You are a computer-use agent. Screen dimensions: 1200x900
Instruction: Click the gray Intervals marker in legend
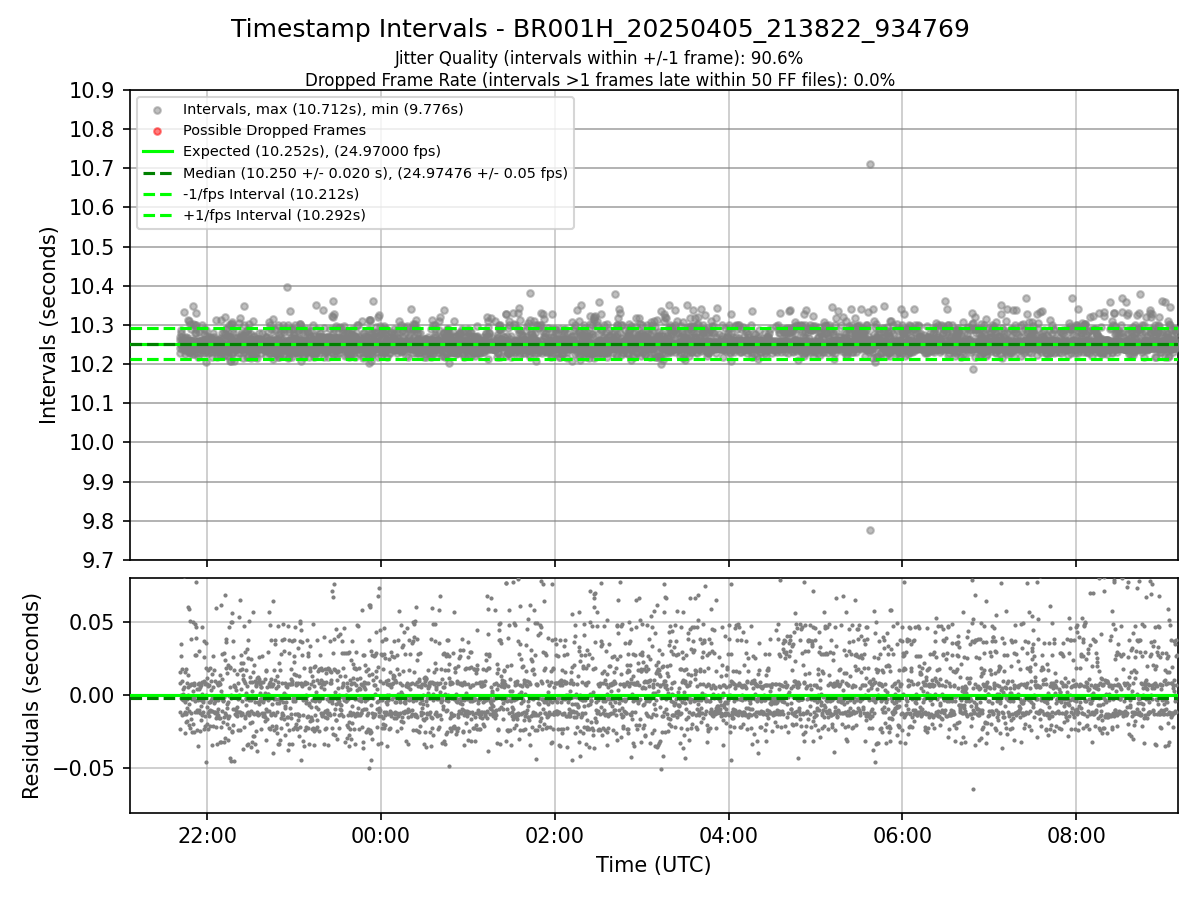click(x=158, y=109)
